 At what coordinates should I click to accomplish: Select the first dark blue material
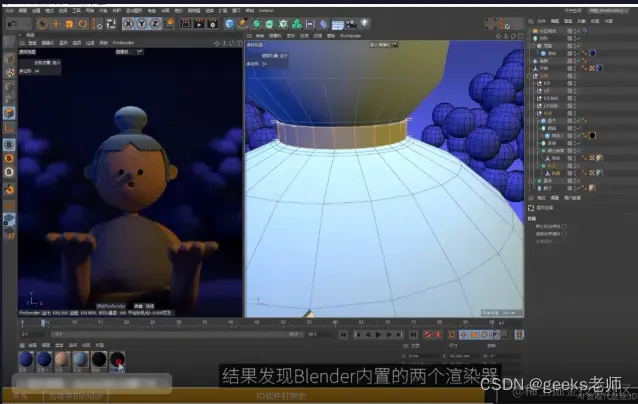pos(26,361)
